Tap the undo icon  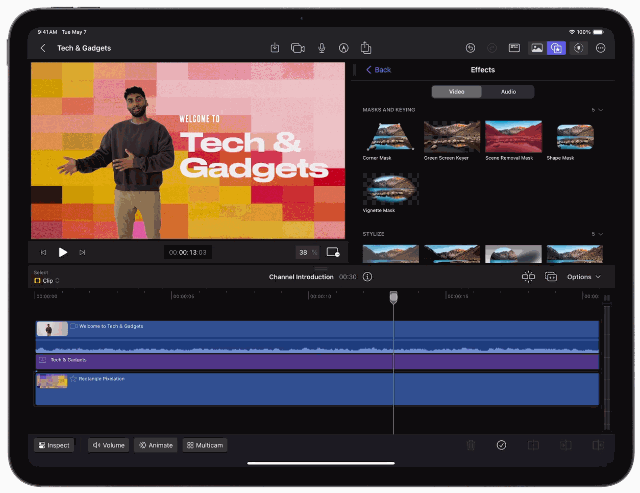pyautogui.click(x=470, y=48)
